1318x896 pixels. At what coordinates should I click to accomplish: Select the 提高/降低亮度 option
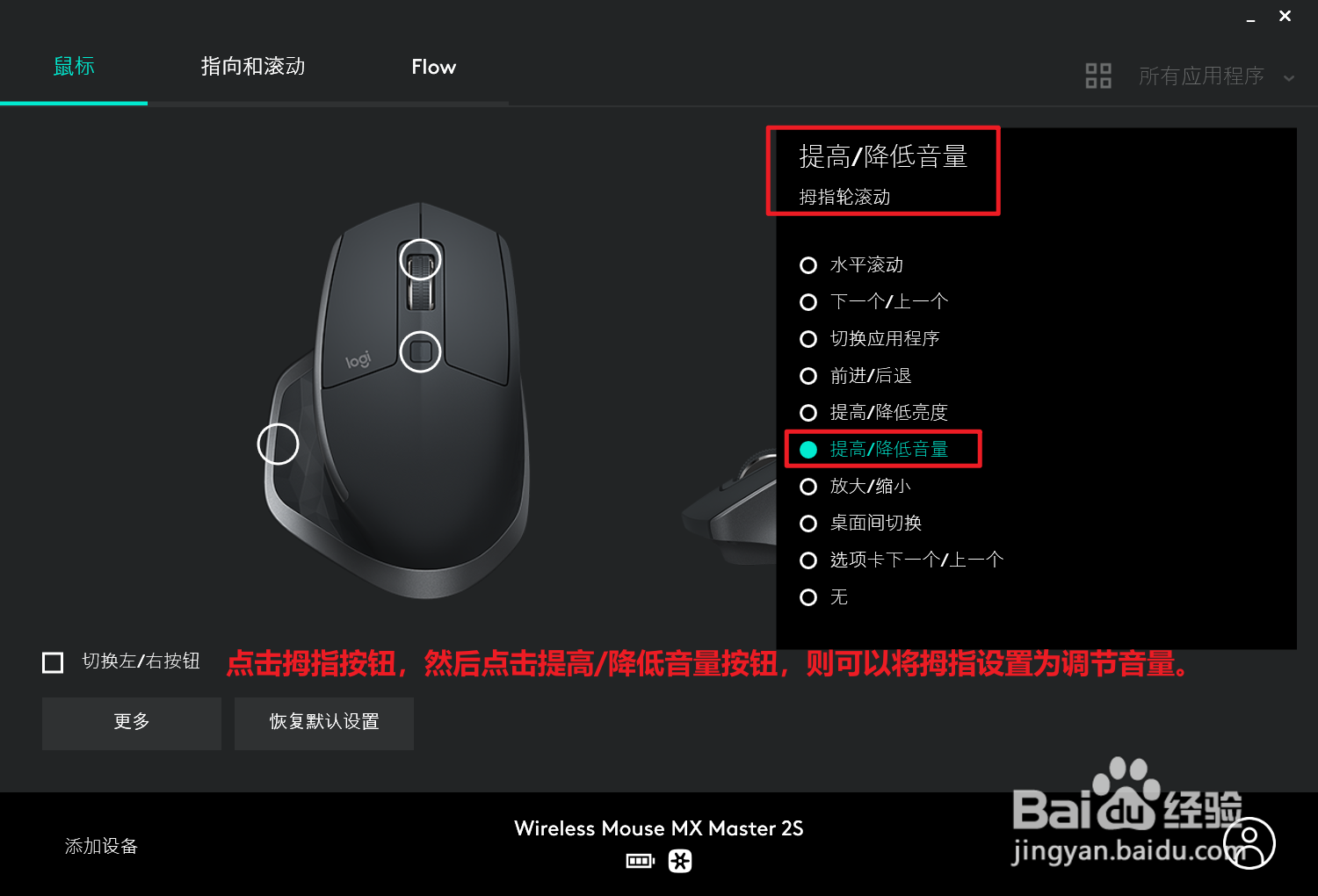873,413
